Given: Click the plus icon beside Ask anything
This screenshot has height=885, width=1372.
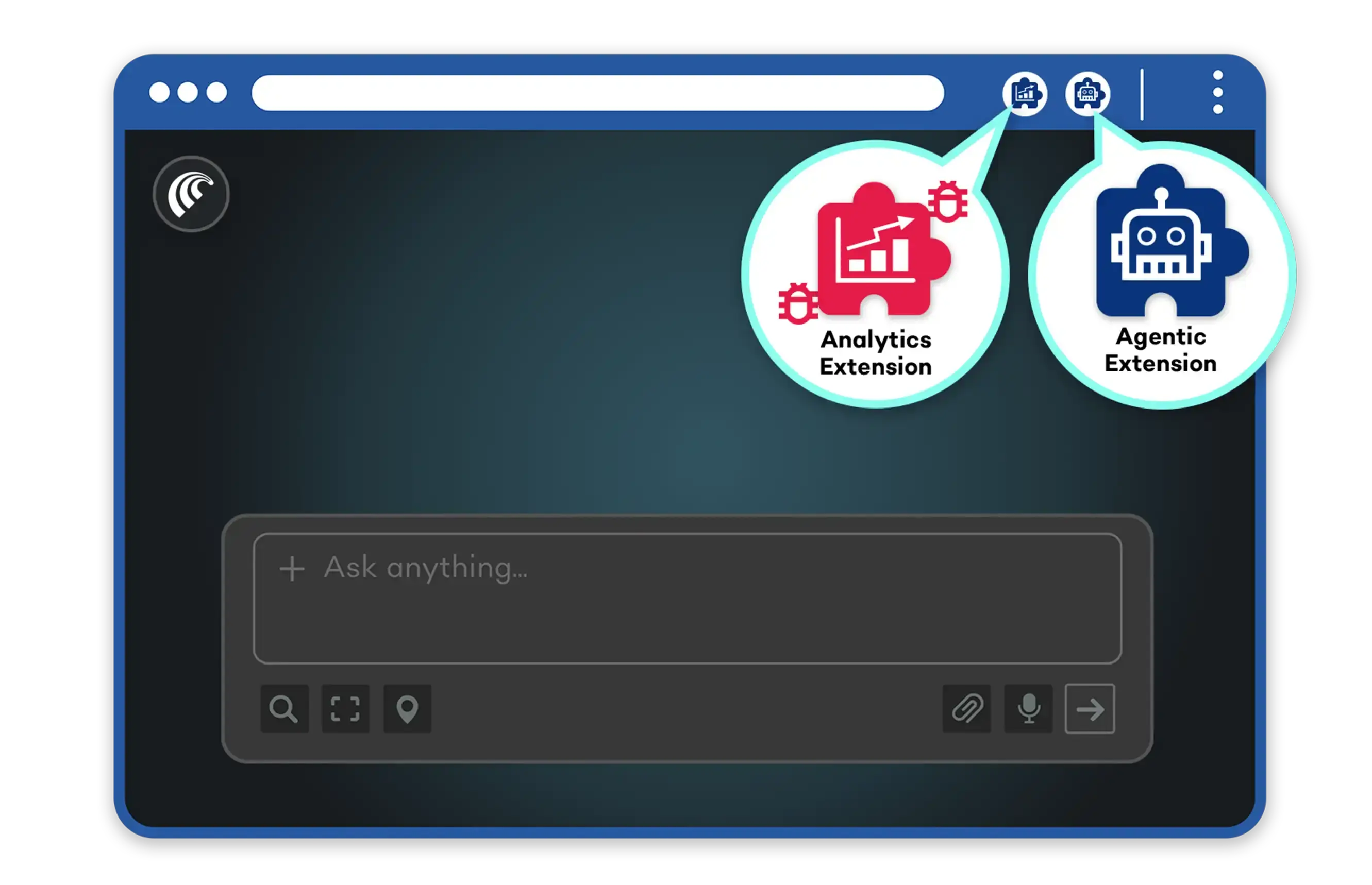Looking at the screenshot, I should [x=292, y=570].
